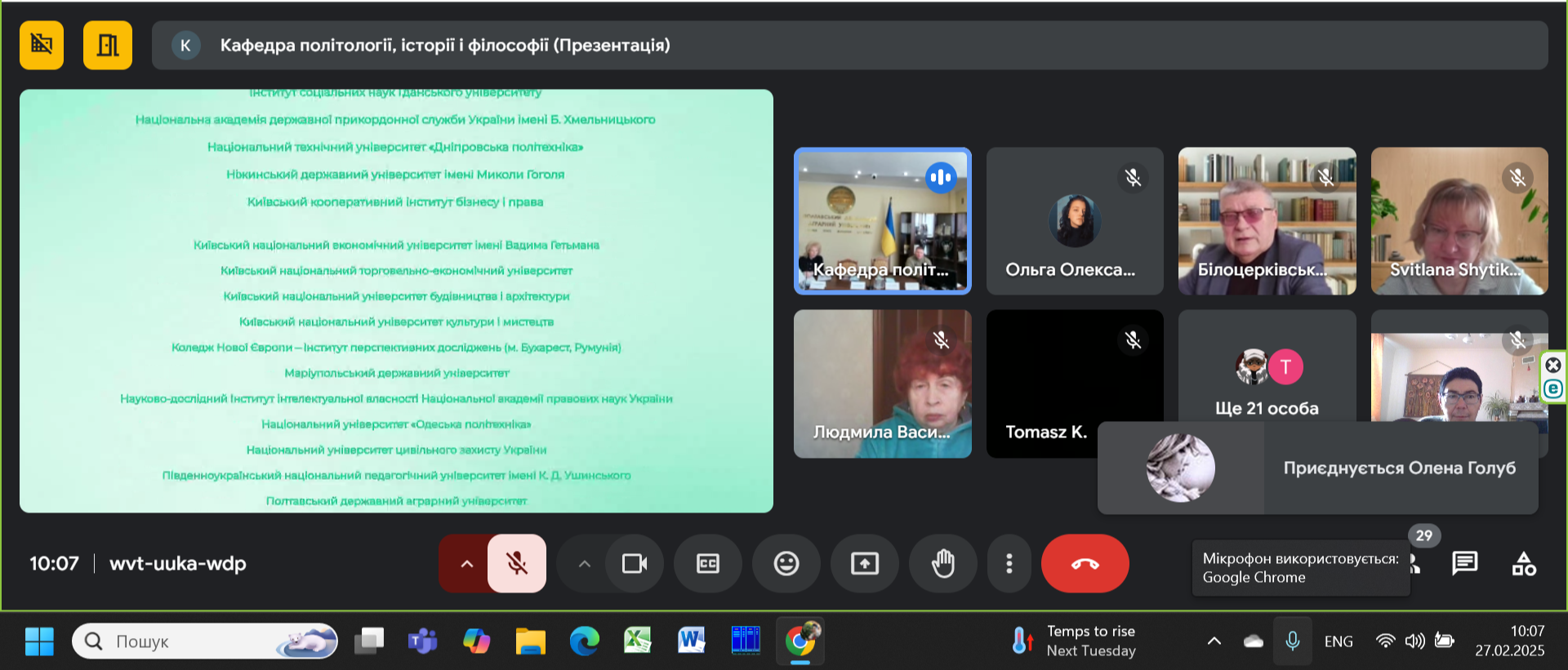Open the meeting activities icon

coord(1523,563)
